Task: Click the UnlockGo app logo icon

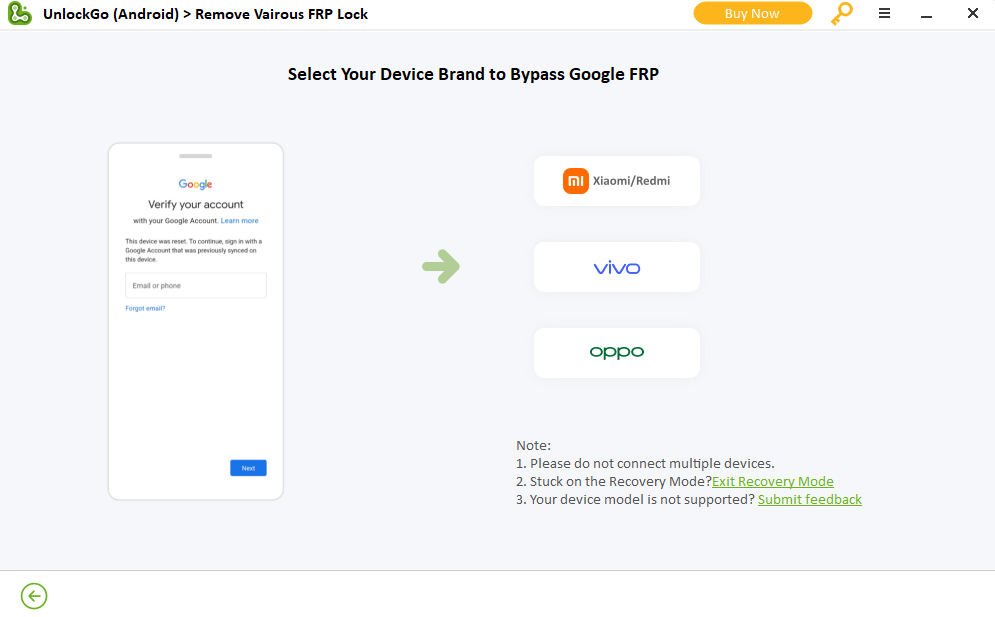Action: (20, 13)
